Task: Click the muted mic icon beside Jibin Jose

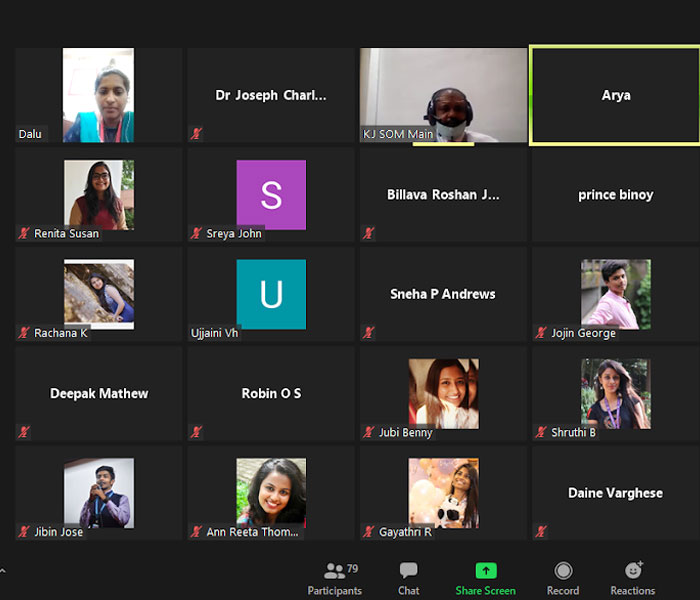Action: pos(24,531)
